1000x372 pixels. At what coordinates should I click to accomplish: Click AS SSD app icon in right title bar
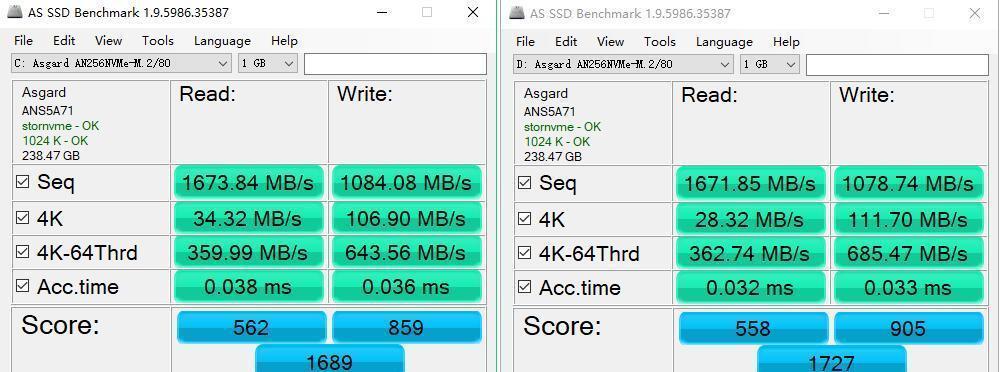517,13
